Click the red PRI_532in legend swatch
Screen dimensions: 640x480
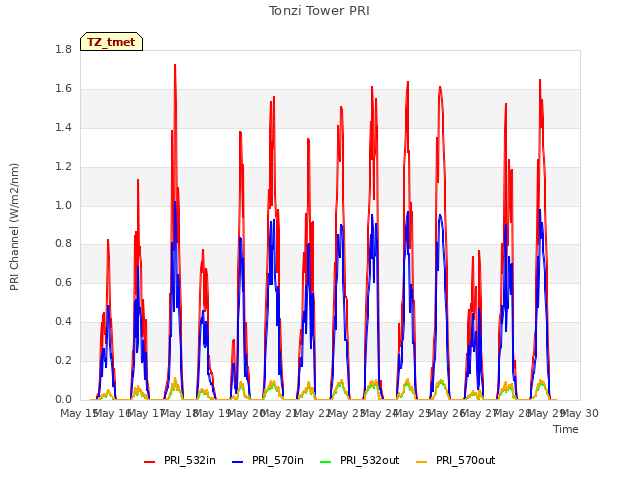[x=150, y=462]
